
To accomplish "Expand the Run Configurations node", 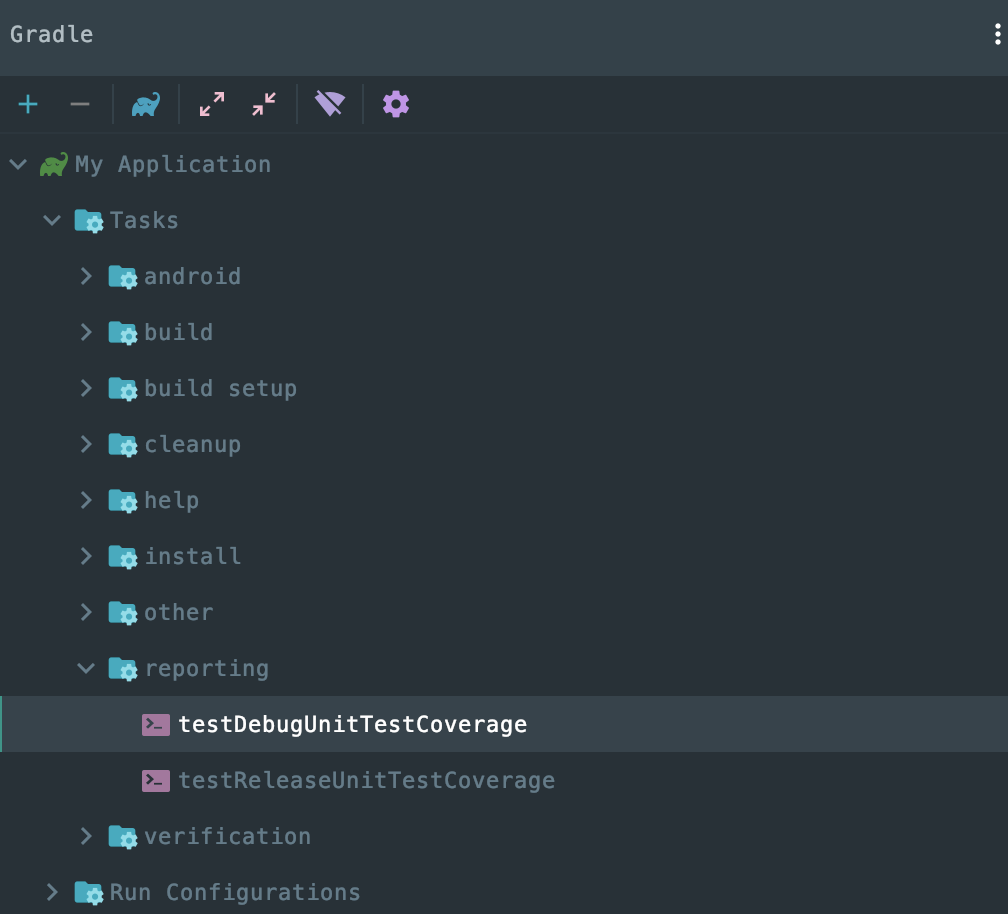I will [x=52, y=892].
